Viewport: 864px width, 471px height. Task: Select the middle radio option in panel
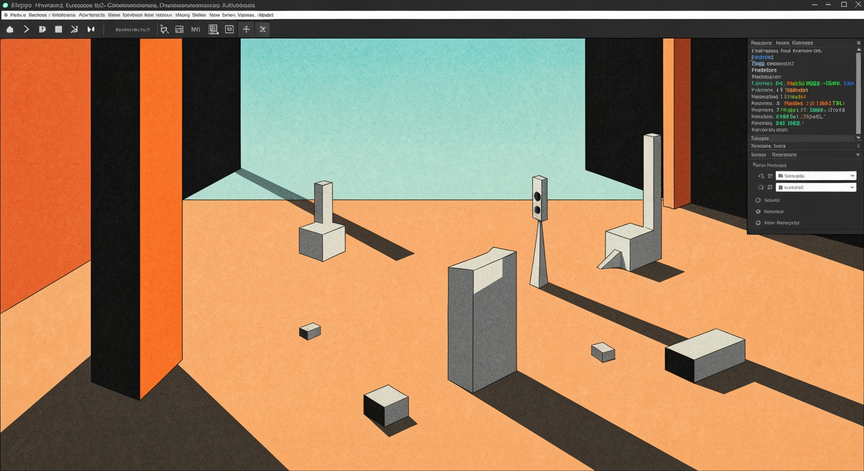(758, 212)
